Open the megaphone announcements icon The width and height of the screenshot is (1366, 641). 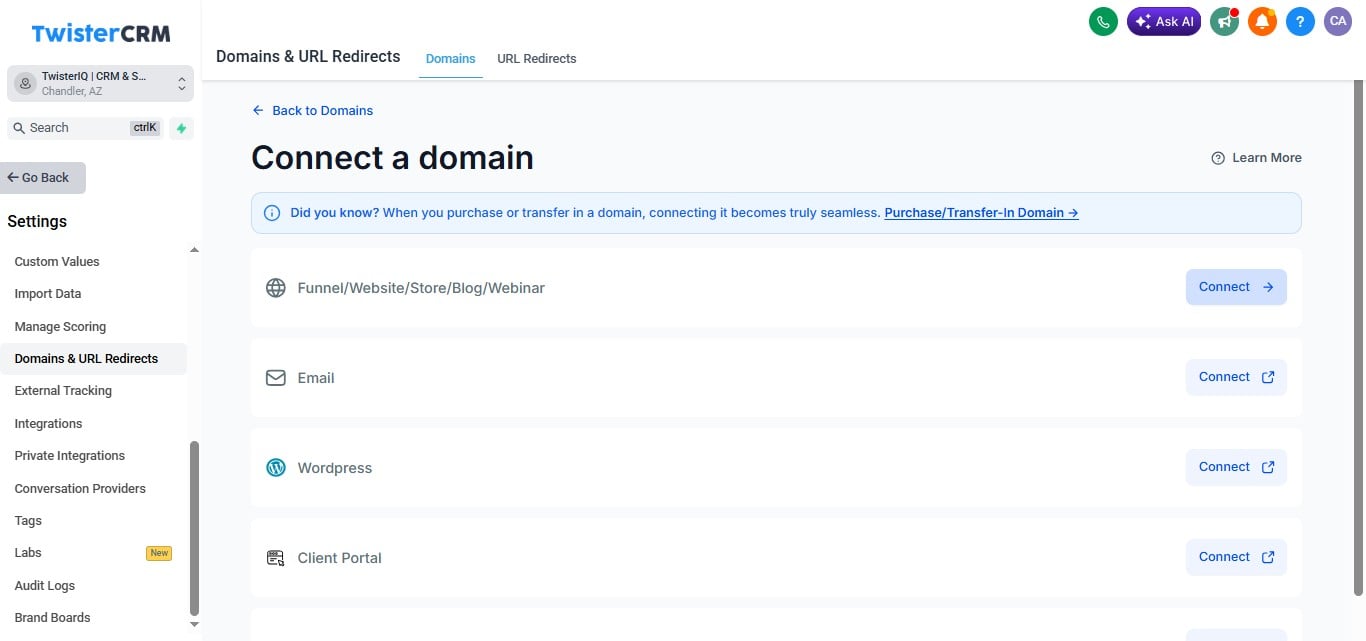1224,21
